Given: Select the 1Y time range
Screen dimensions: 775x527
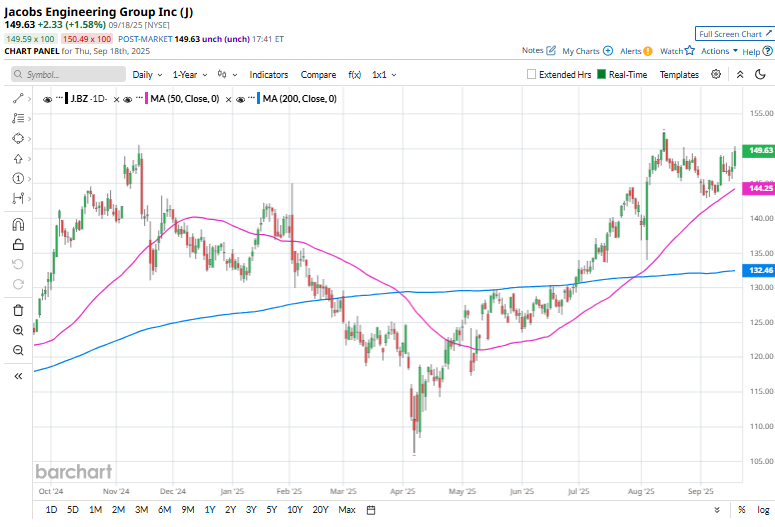Looking at the screenshot, I should pyautogui.click(x=210, y=510).
